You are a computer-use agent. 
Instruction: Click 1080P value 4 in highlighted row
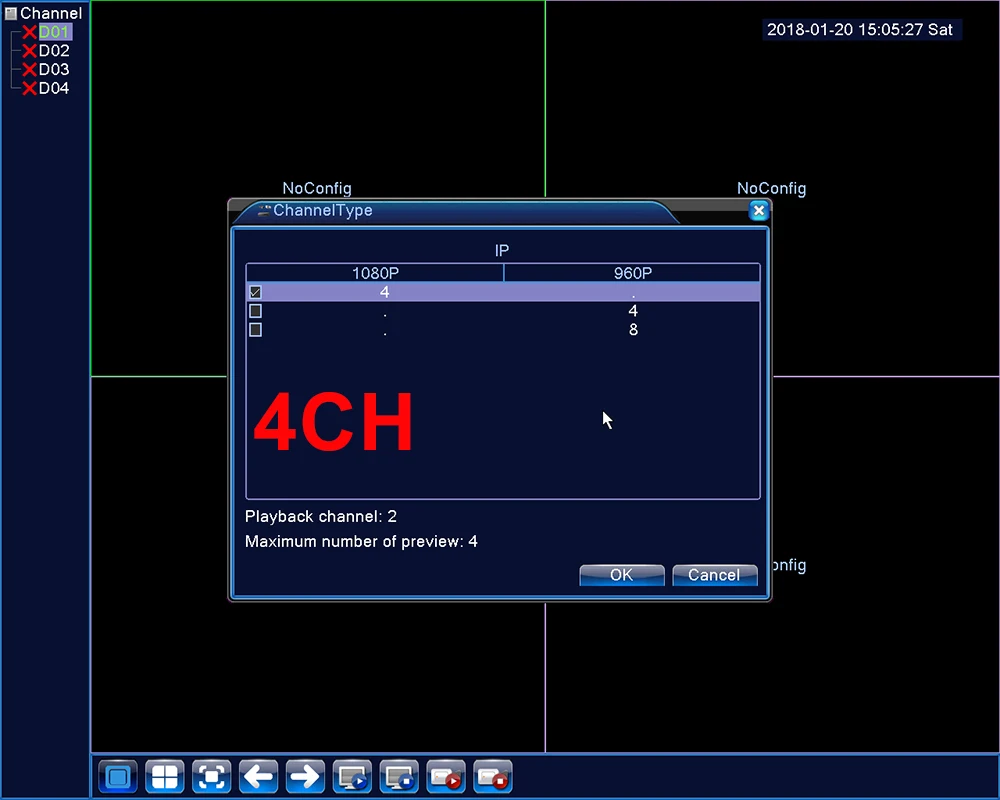385,292
